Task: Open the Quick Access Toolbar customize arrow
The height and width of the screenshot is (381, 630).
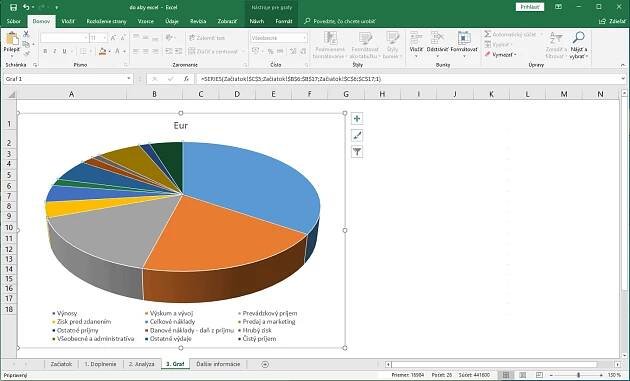Action: [57, 7]
